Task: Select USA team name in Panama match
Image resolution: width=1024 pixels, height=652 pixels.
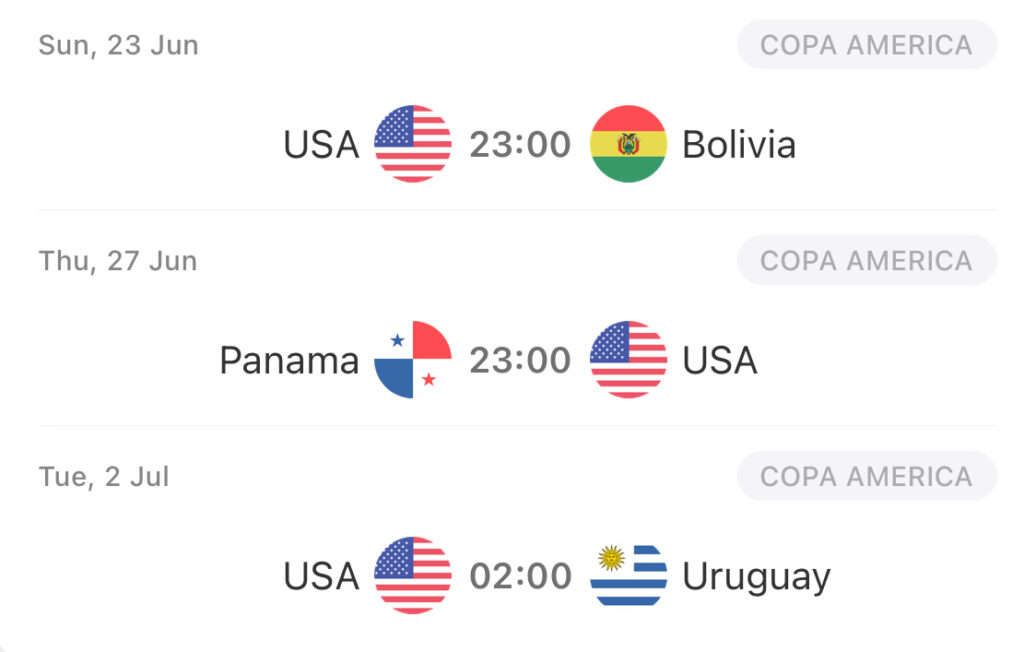Action: pos(720,360)
